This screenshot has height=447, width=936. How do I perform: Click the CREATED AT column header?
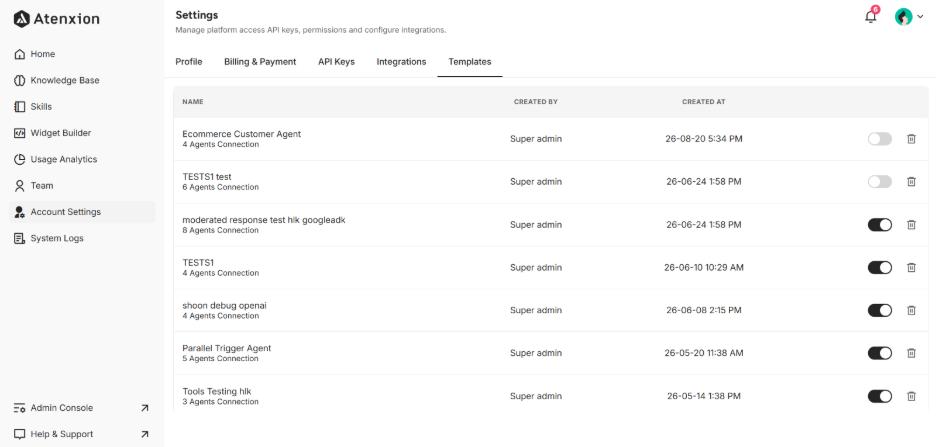[704, 101]
